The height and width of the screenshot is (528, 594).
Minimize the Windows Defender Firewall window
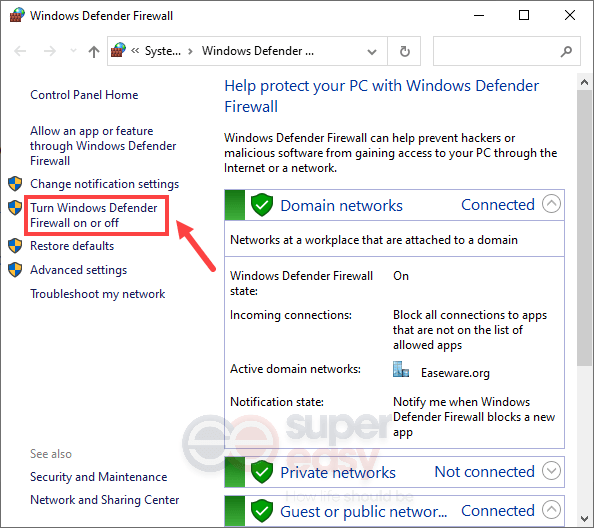(479, 16)
